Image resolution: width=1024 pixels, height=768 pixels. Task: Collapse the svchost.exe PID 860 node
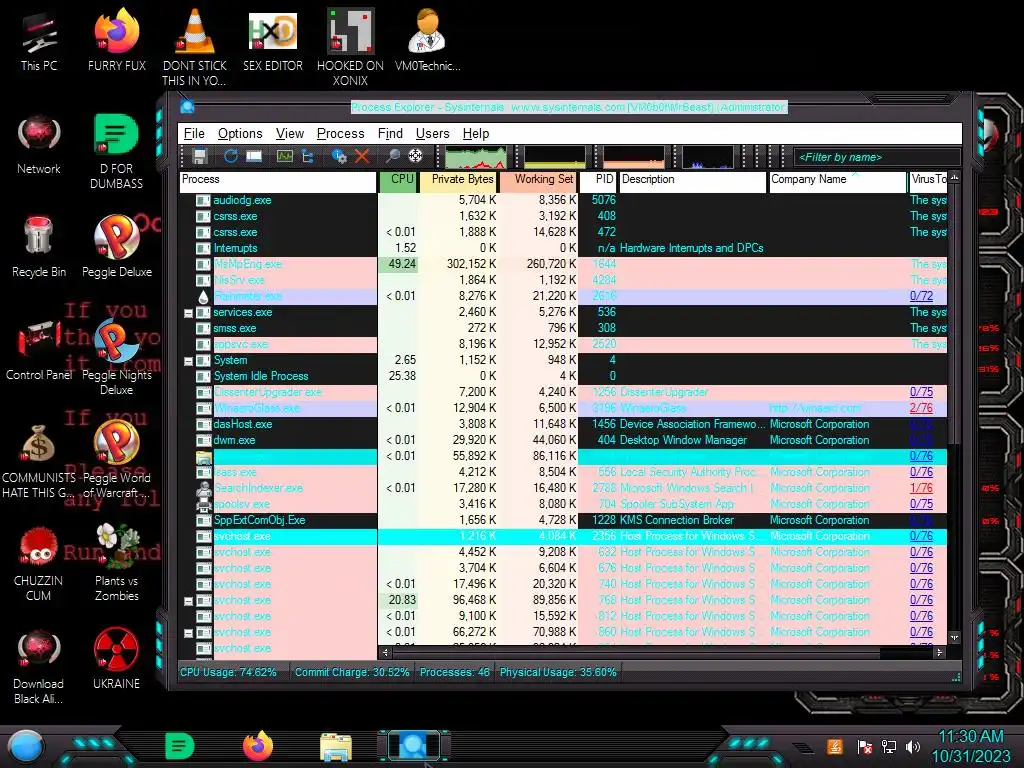tap(188, 633)
